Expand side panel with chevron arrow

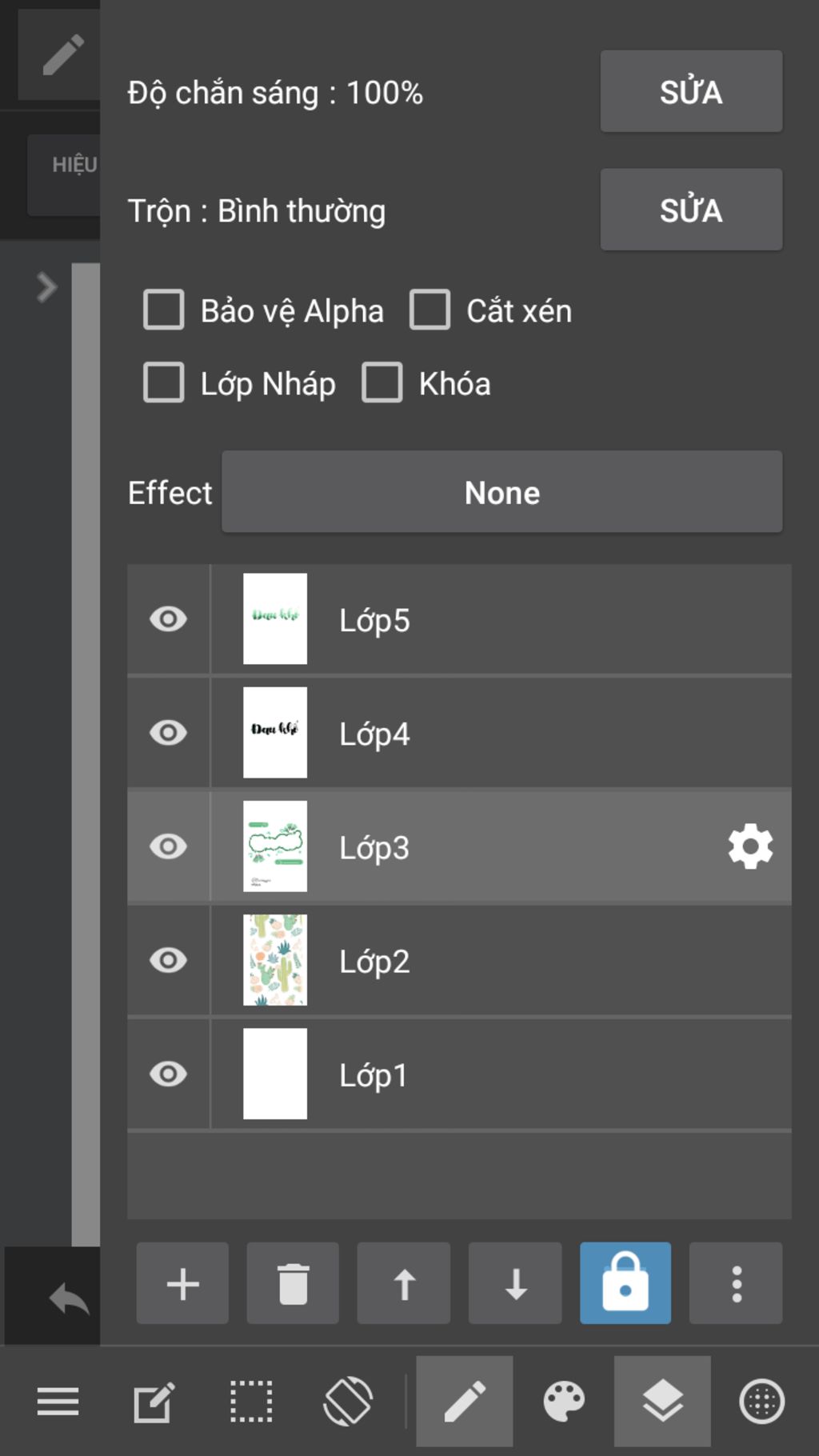(x=46, y=287)
